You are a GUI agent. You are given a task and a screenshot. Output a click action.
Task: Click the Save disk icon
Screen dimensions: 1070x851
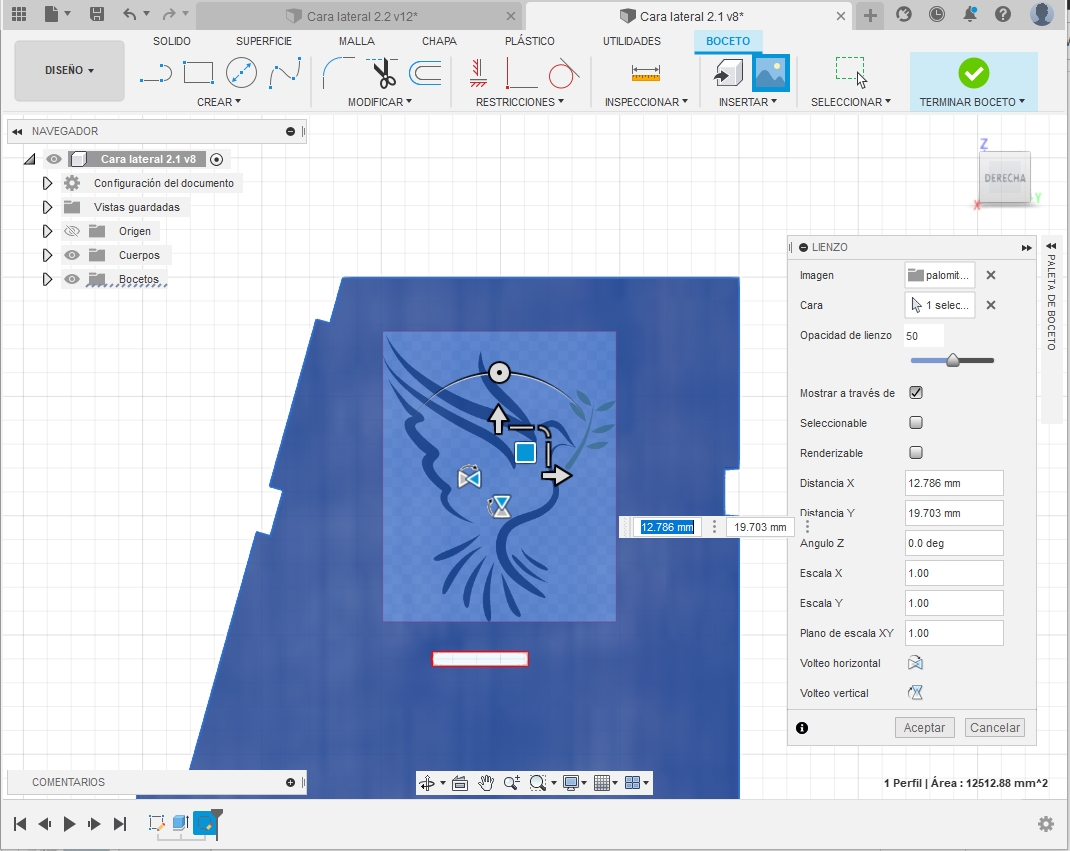[97, 14]
